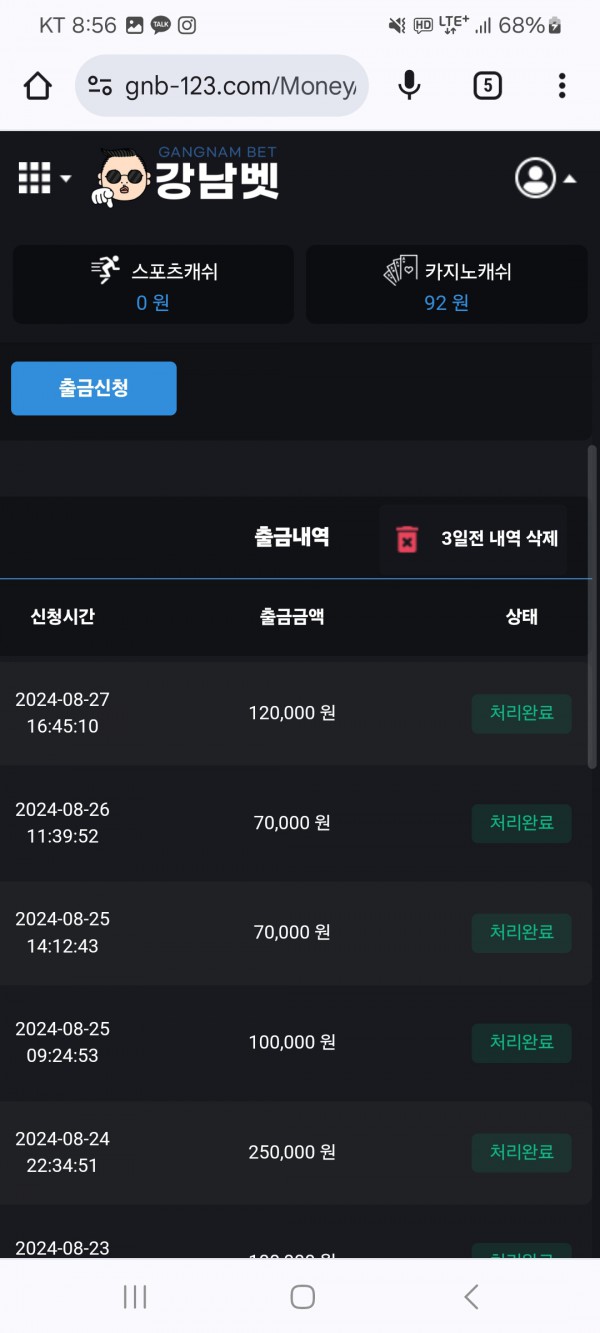Open the grid menu icon
Image resolution: width=600 pixels, height=1333 pixels.
click(34, 178)
